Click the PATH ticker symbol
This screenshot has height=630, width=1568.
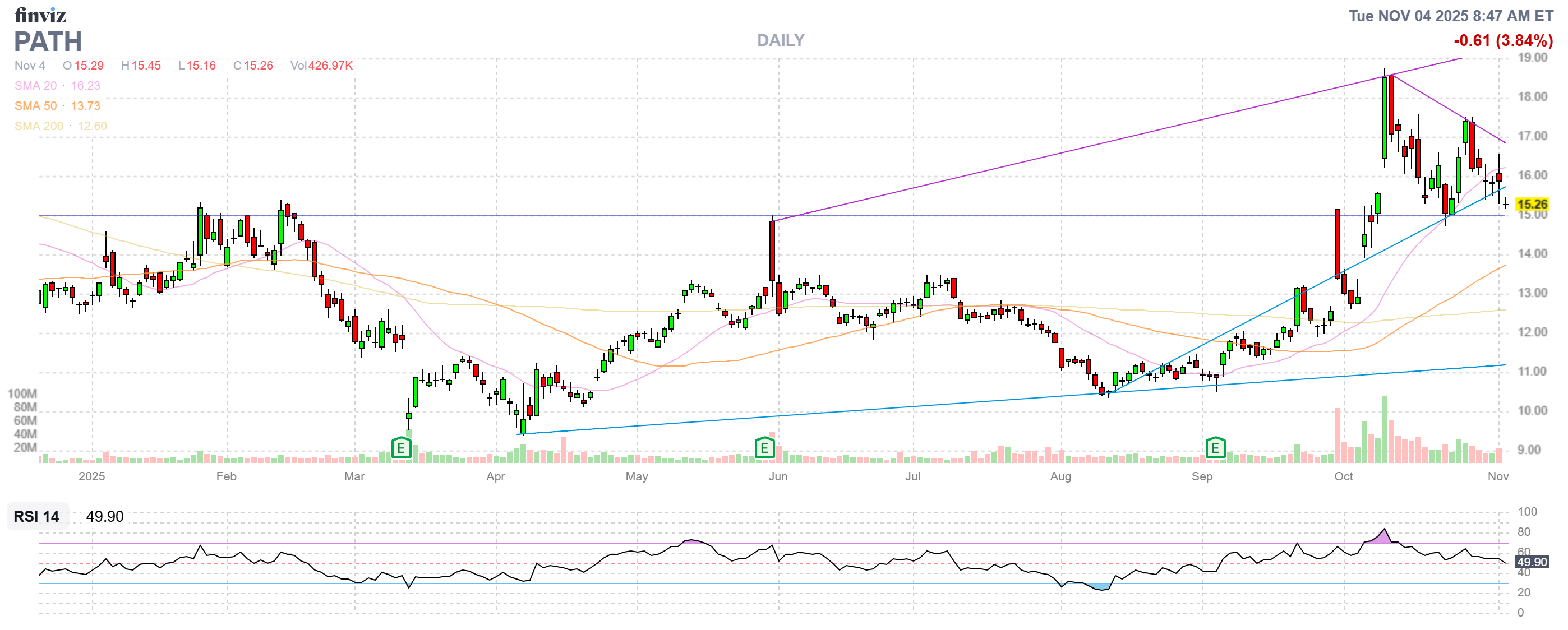48,41
